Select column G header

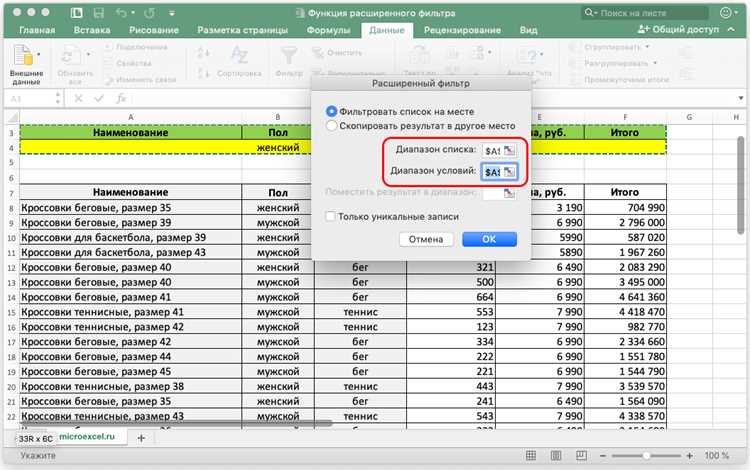point(689,117)
